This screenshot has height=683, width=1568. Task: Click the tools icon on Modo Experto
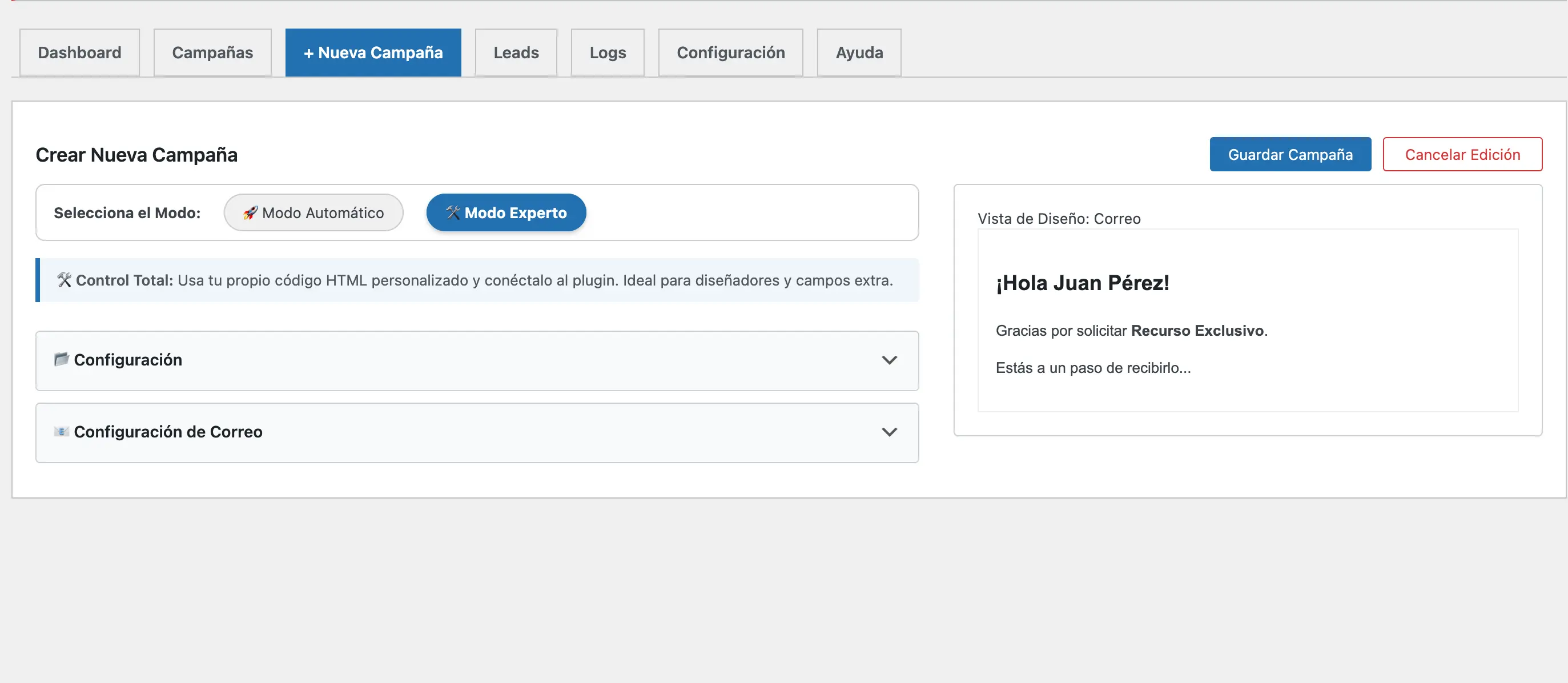pos(452,212)
